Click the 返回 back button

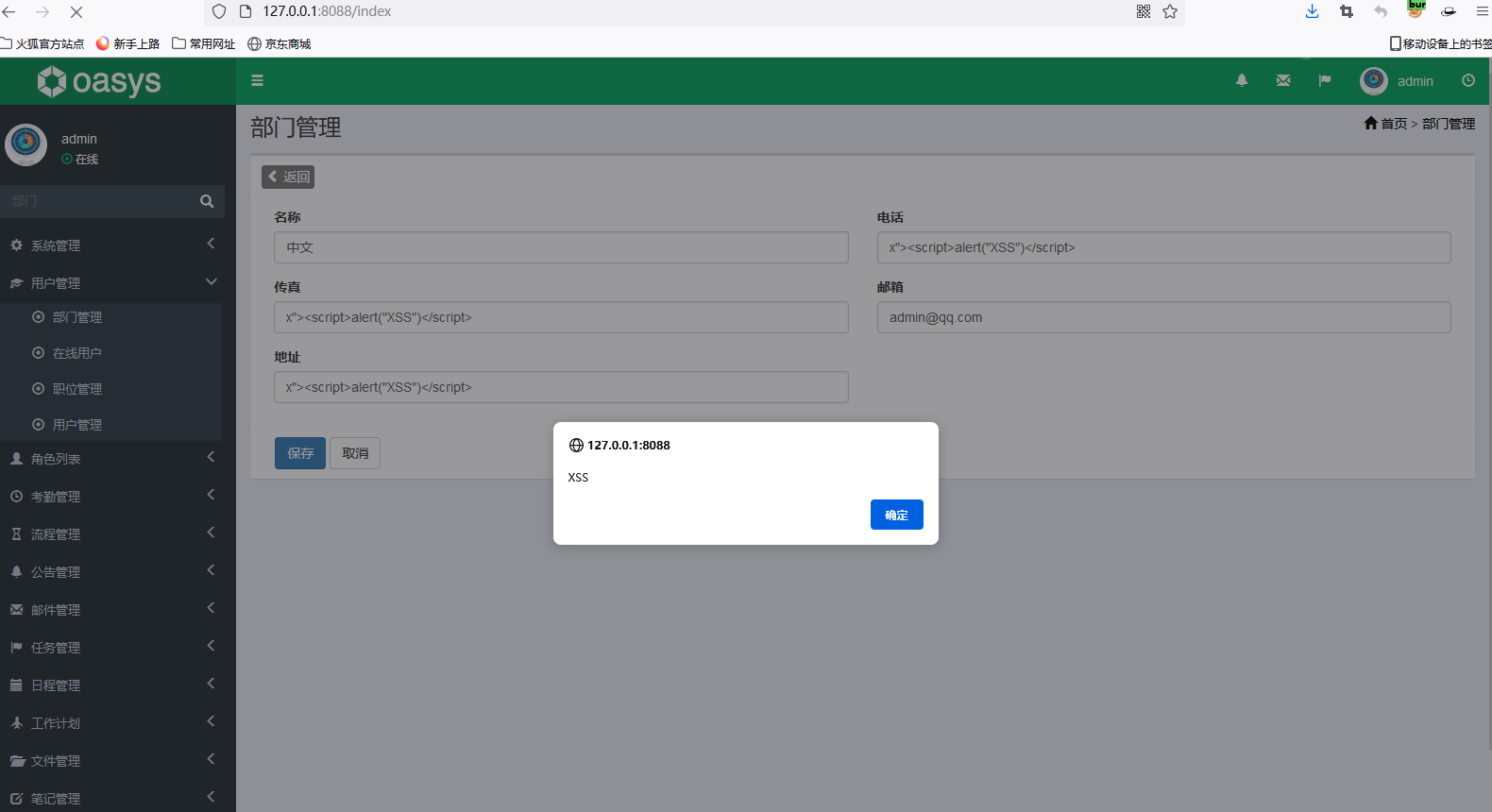288,177
